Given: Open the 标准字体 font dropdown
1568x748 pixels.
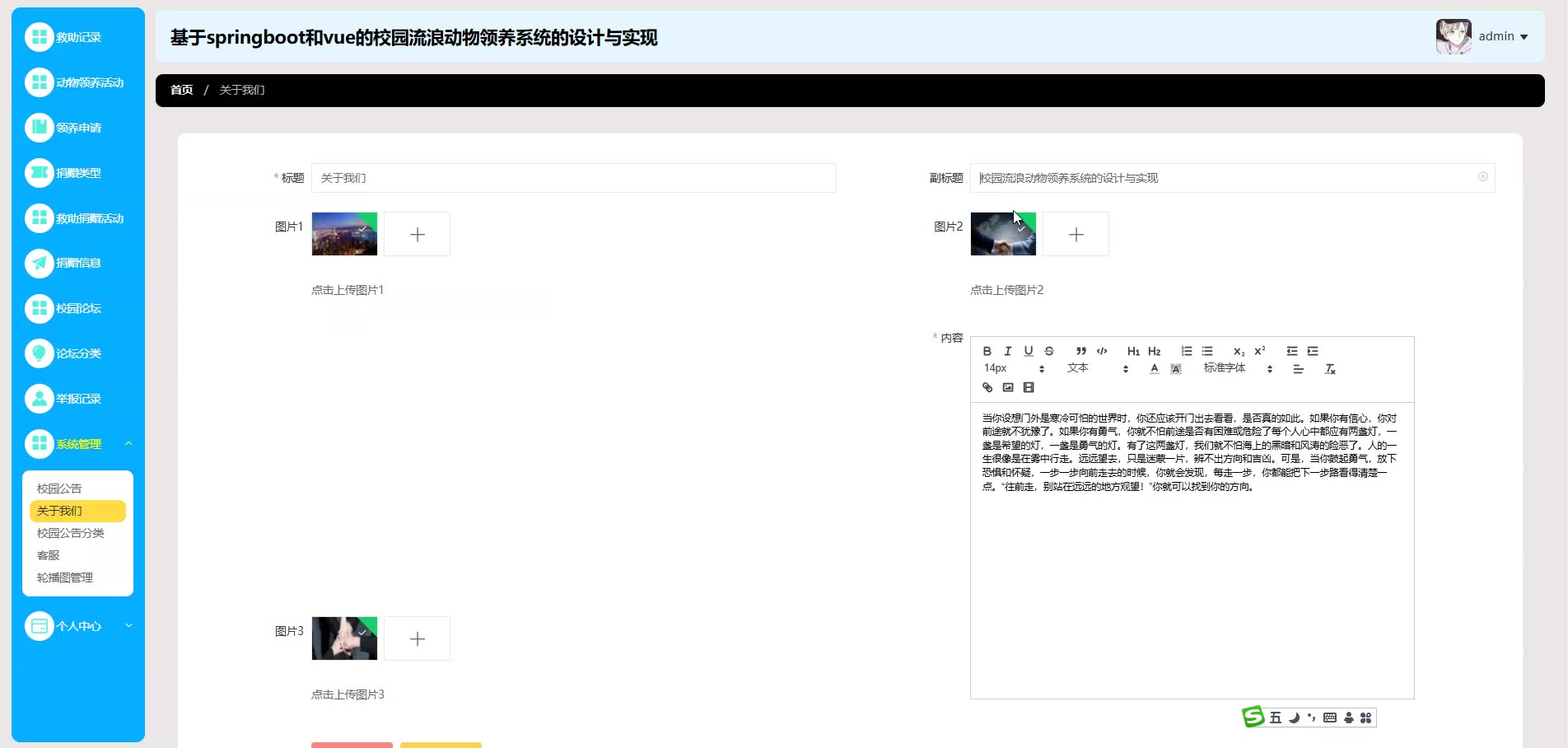Looking at the screenshot, I should 1238,368.
